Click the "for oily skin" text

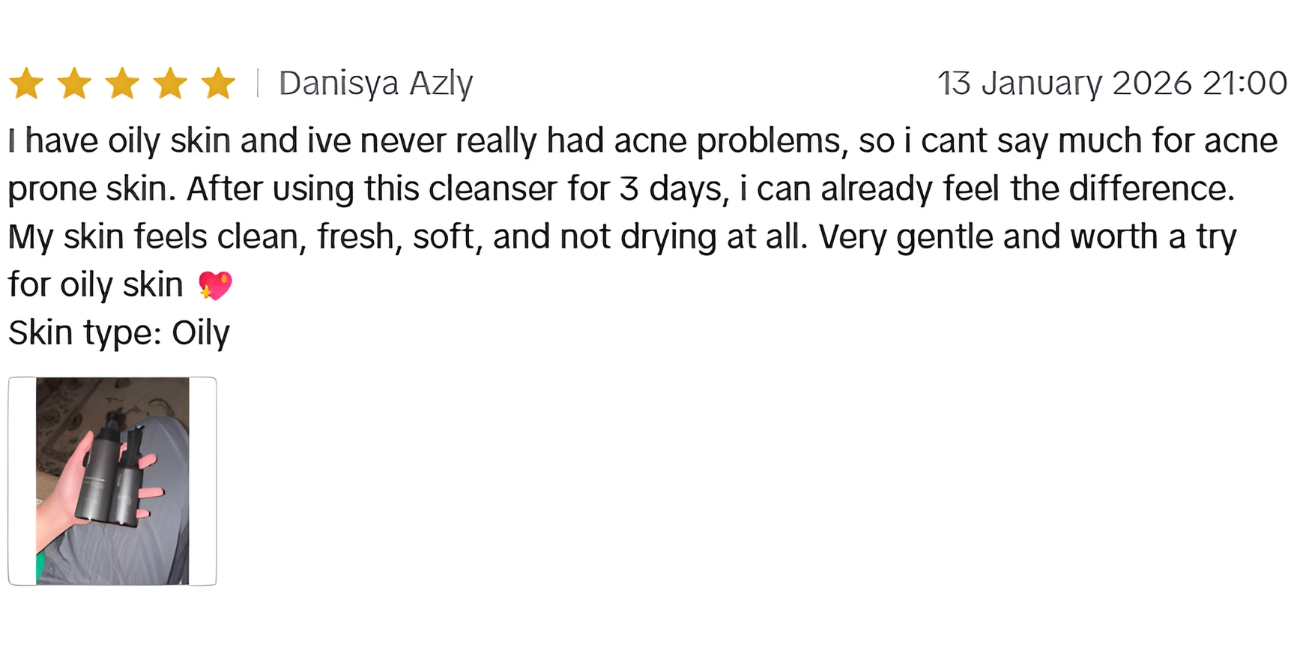click(95, 285)
